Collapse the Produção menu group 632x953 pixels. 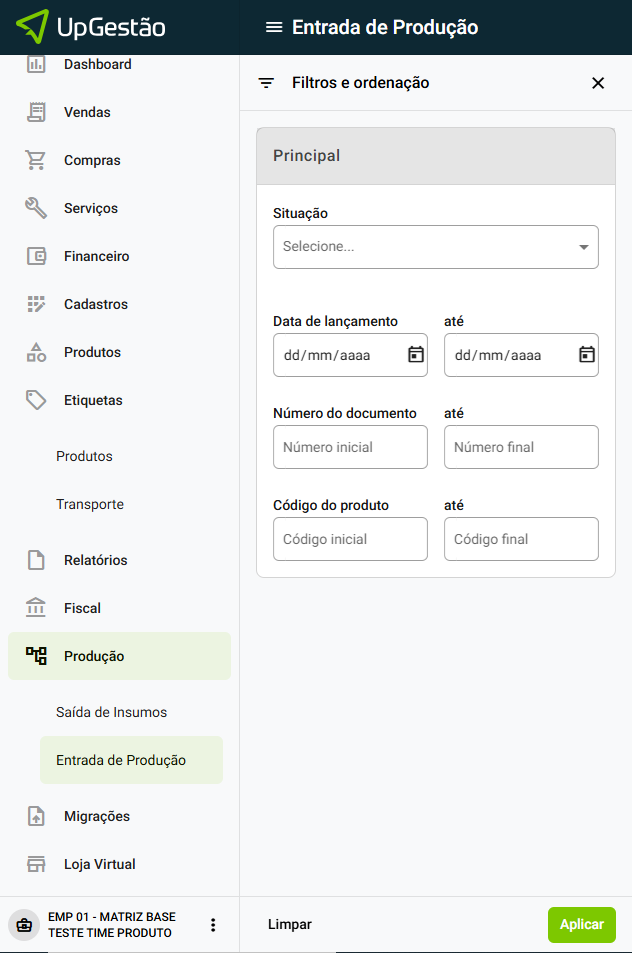click(94, 656)
